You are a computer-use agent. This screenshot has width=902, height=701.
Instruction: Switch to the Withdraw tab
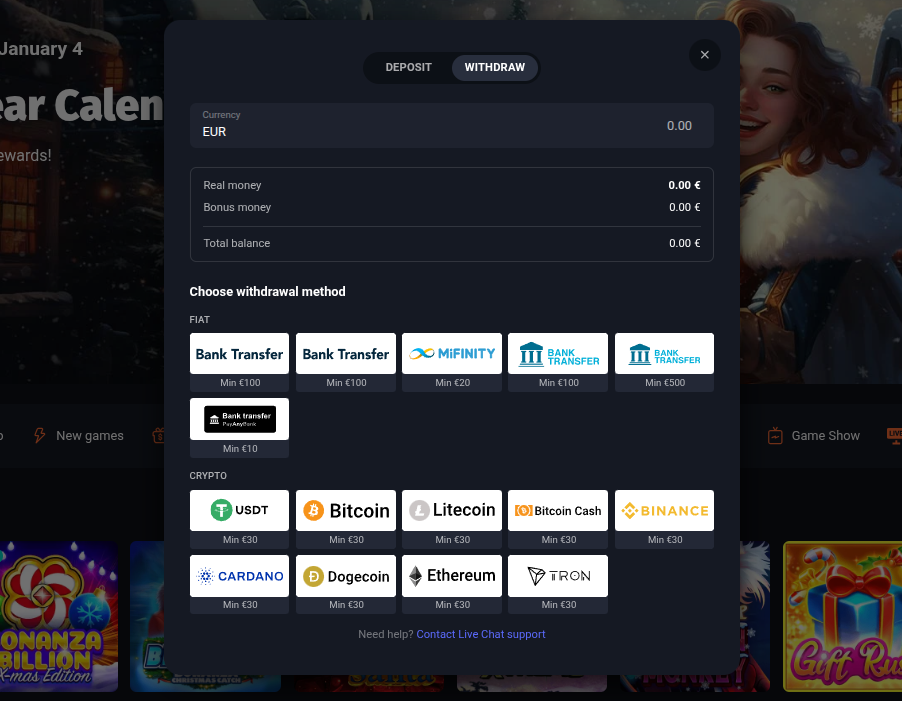(x=494, y=68)
